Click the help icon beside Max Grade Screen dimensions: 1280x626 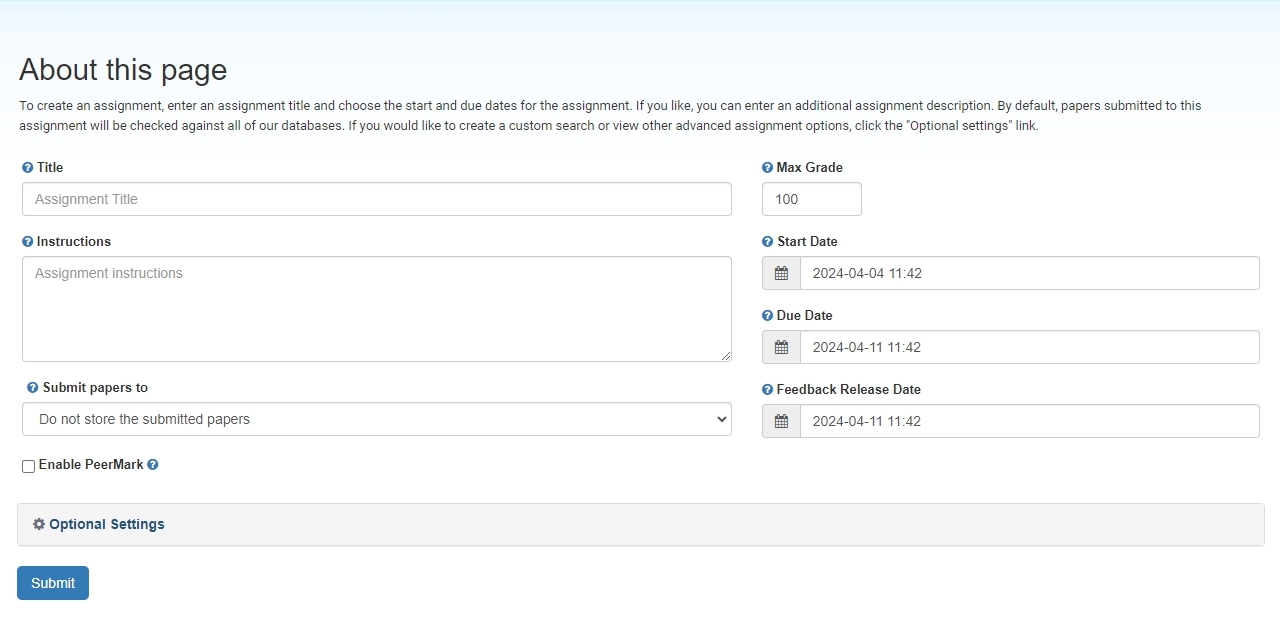(x=768, y=168)
